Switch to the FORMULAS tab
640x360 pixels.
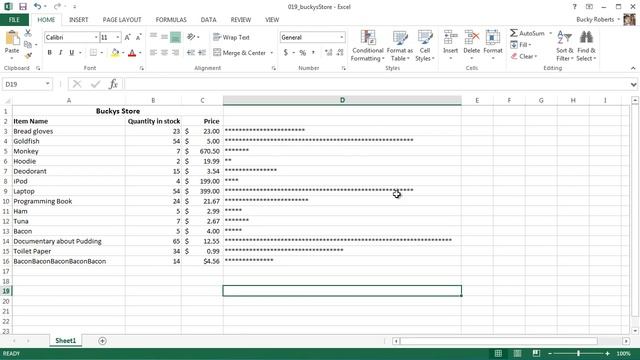171,20
